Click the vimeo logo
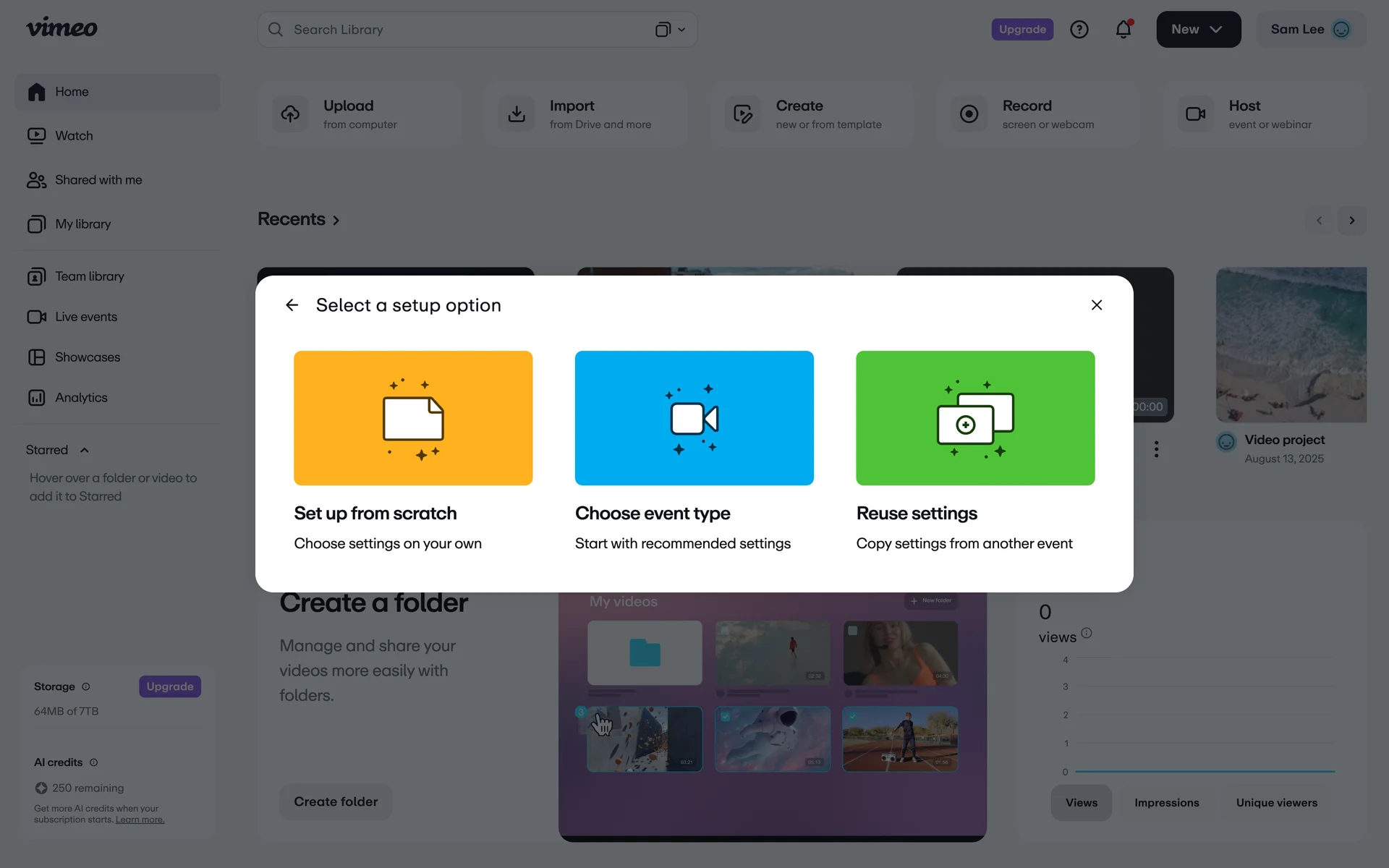The width and height of the screenshot is (1389, 868). tap(62, 28)
